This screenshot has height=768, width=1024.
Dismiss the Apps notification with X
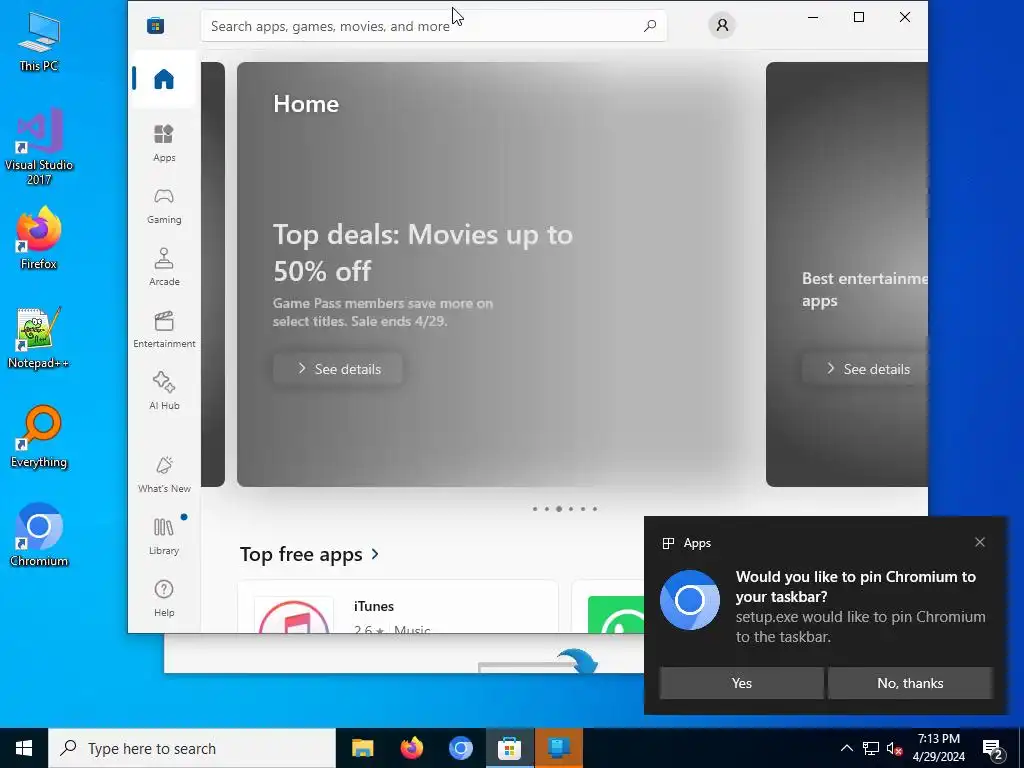[980, 542]
